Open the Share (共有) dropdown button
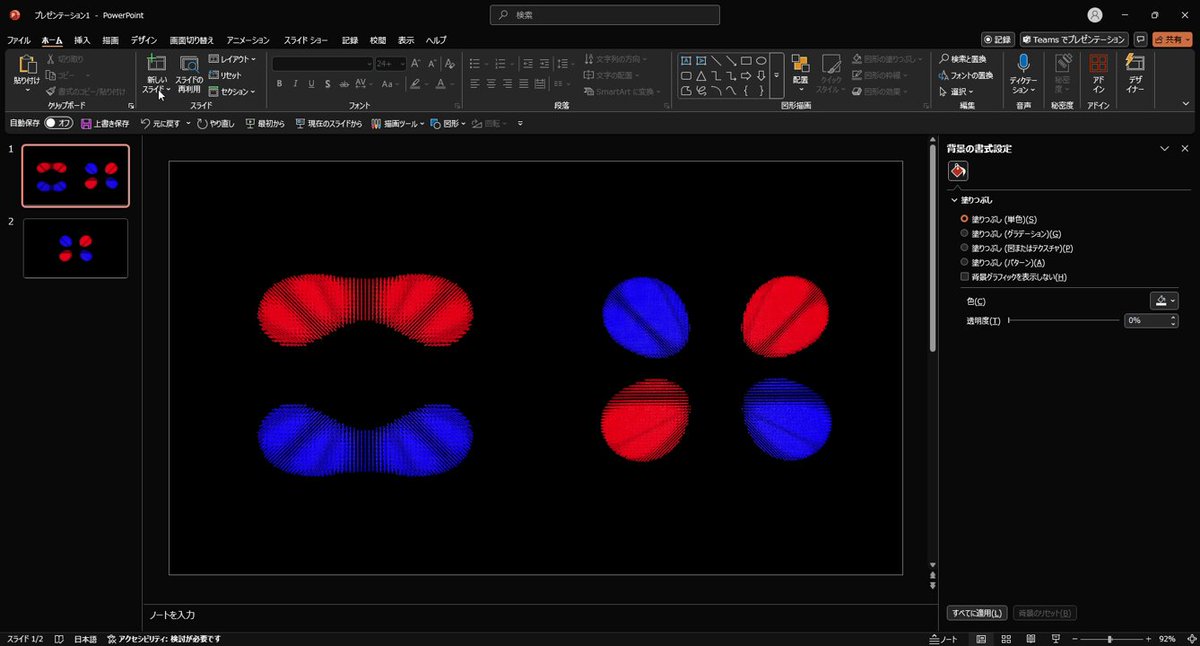 click(x=1172, y=39)
